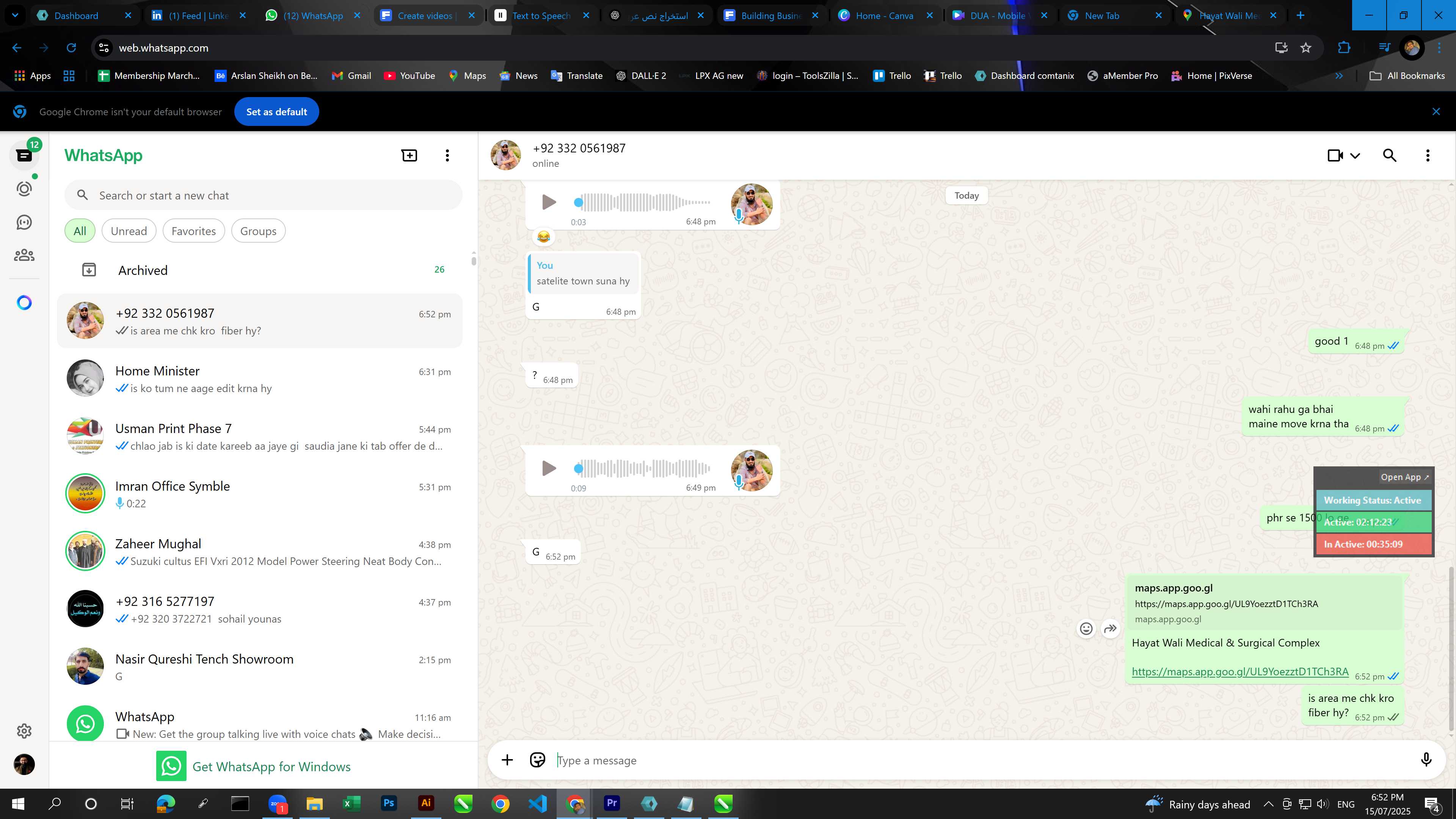Open chat Usman Print Phase 7

point(259,436)
